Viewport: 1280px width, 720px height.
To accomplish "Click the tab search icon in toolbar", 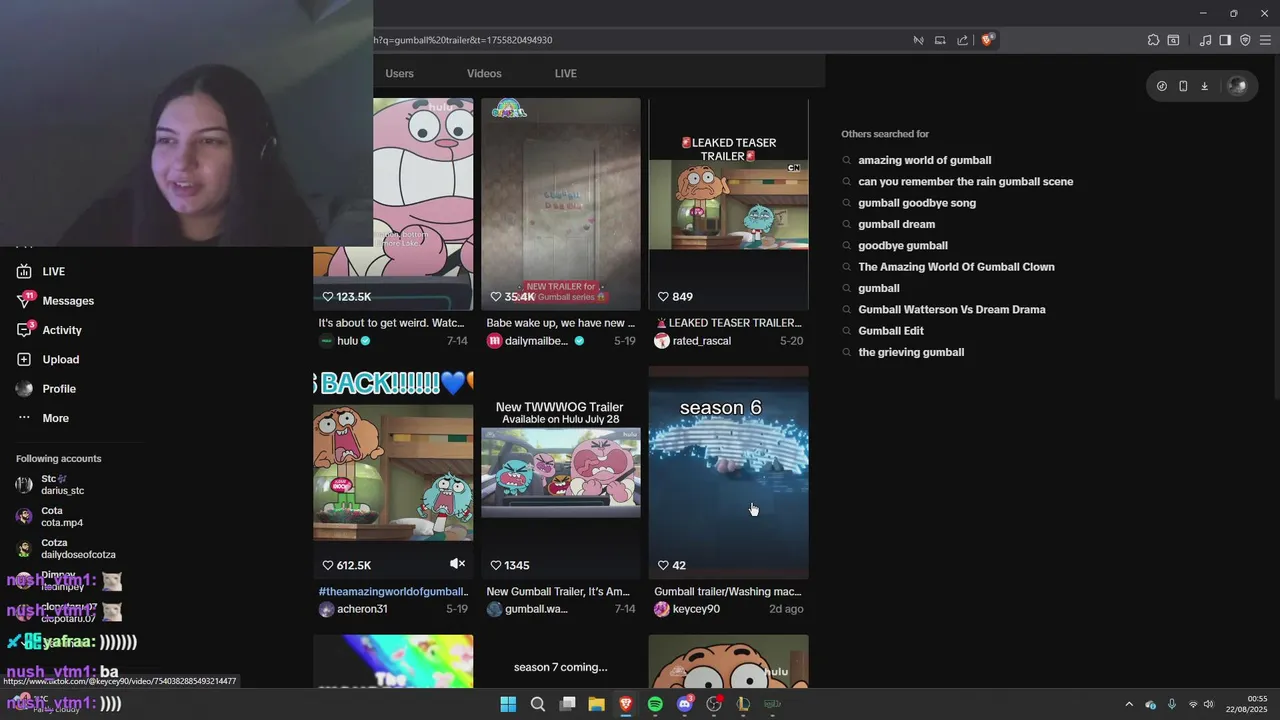I will click(1173, 40).
